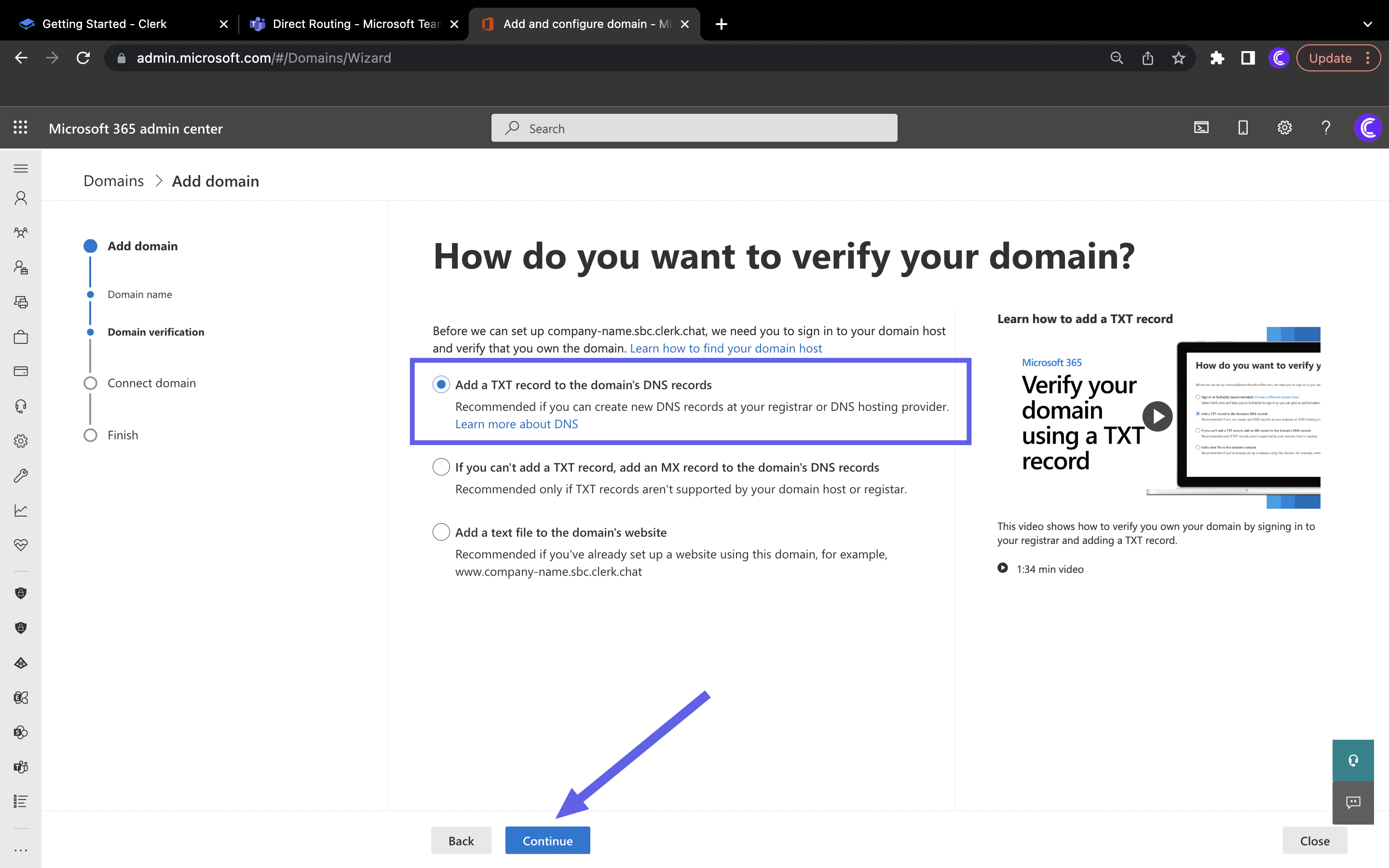Open Setup wrench sidebar icon
Screen dimensions: 1389x868
point(21,475)
